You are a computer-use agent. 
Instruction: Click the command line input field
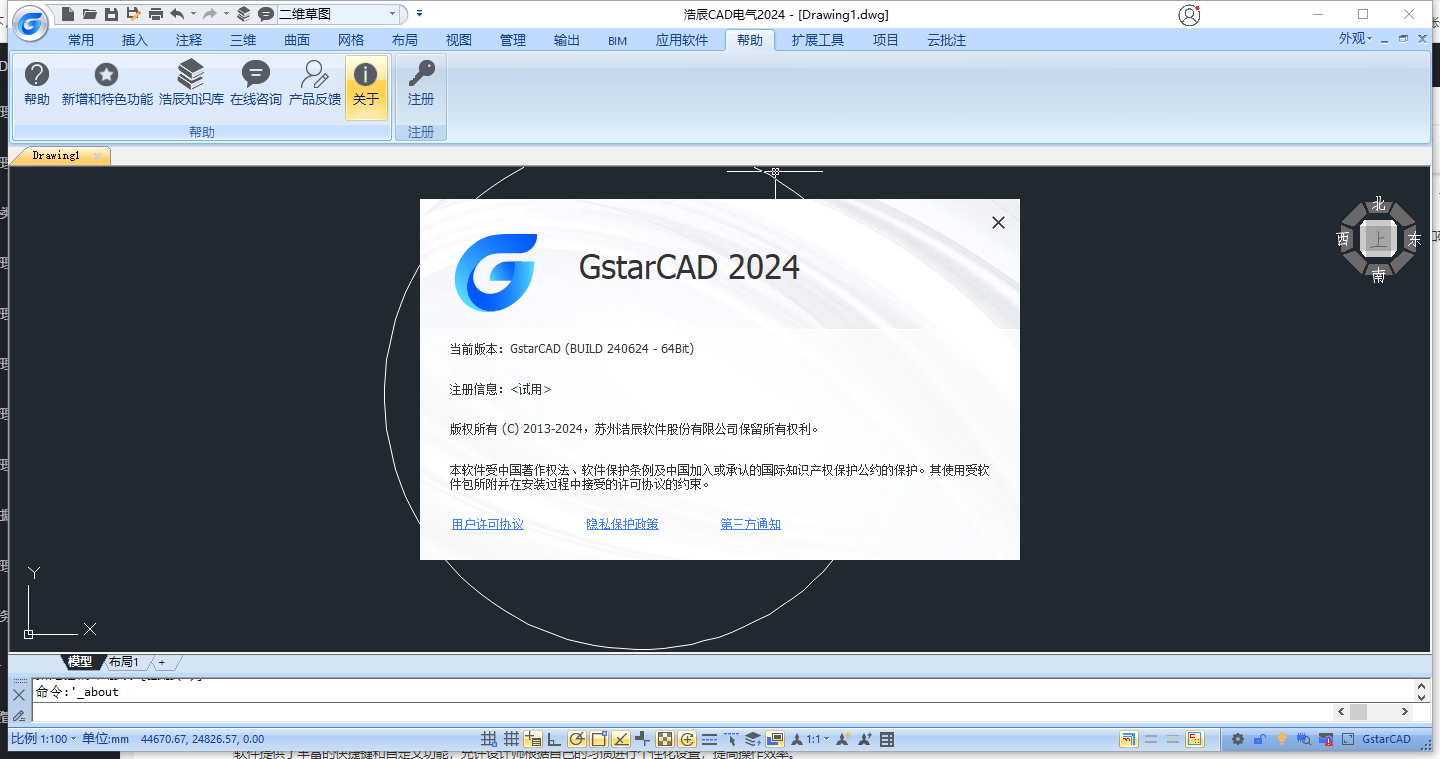coord(683,712)
